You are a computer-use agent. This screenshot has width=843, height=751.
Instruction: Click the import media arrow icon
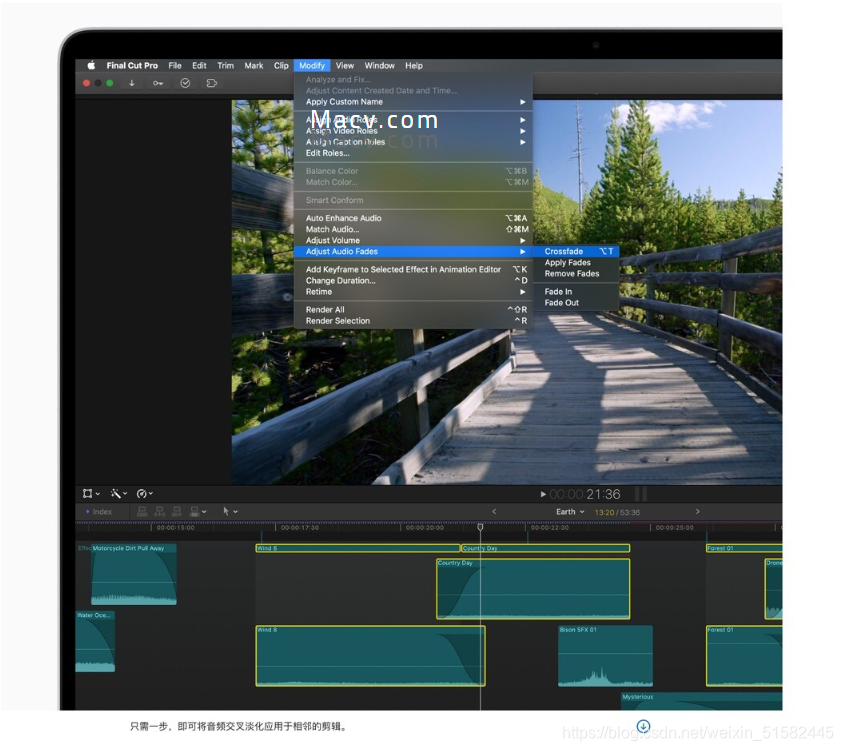tap(132, 83)
